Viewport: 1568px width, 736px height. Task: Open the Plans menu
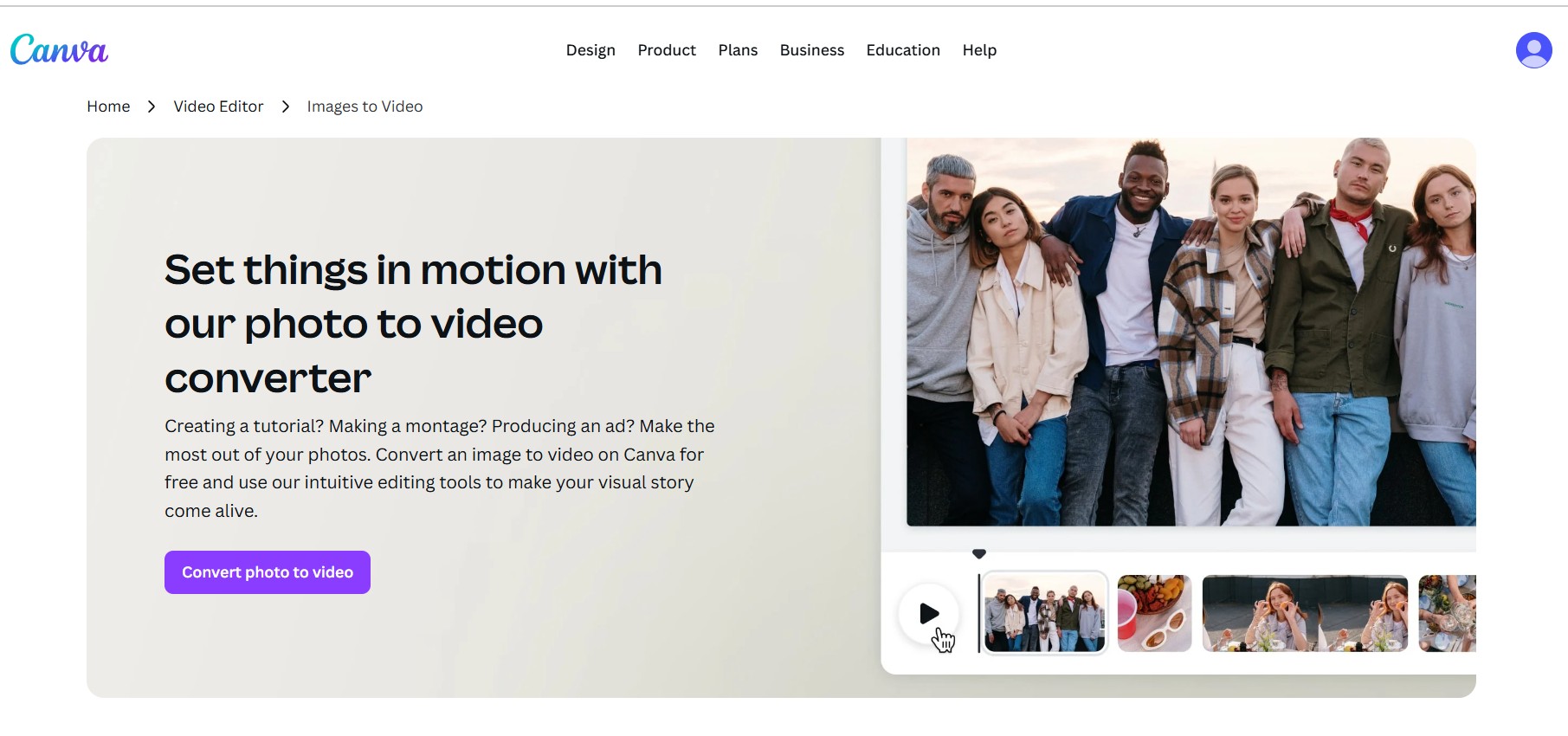click(738, 50)
